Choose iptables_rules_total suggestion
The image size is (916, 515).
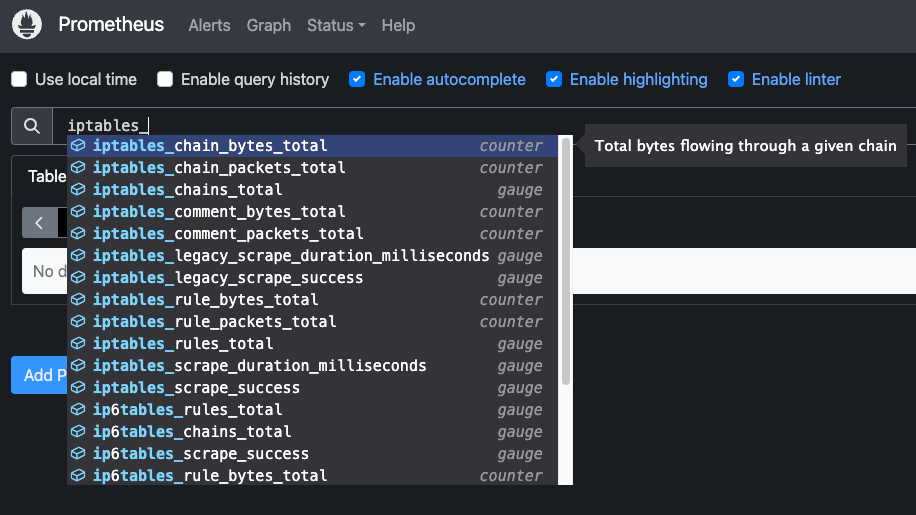313,343
